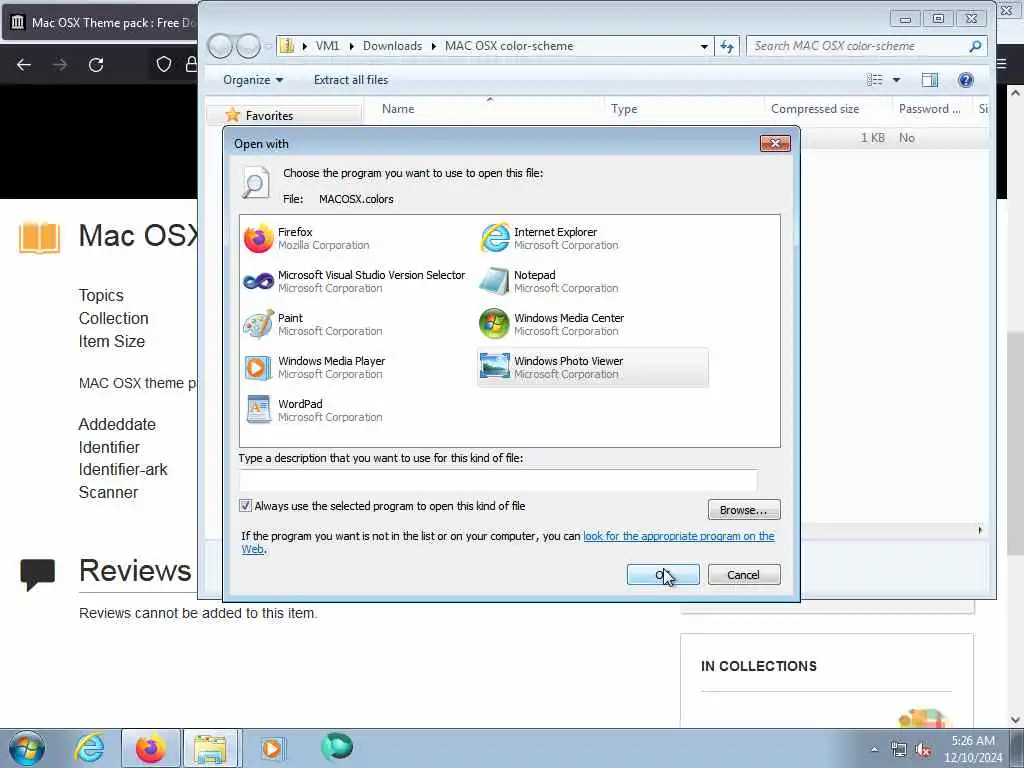Image resolution: width=1024 pixels, height=768 pixels.
Task: Switch to the Mac OSX Theme pack browser tab
Action: pos(101,23)
